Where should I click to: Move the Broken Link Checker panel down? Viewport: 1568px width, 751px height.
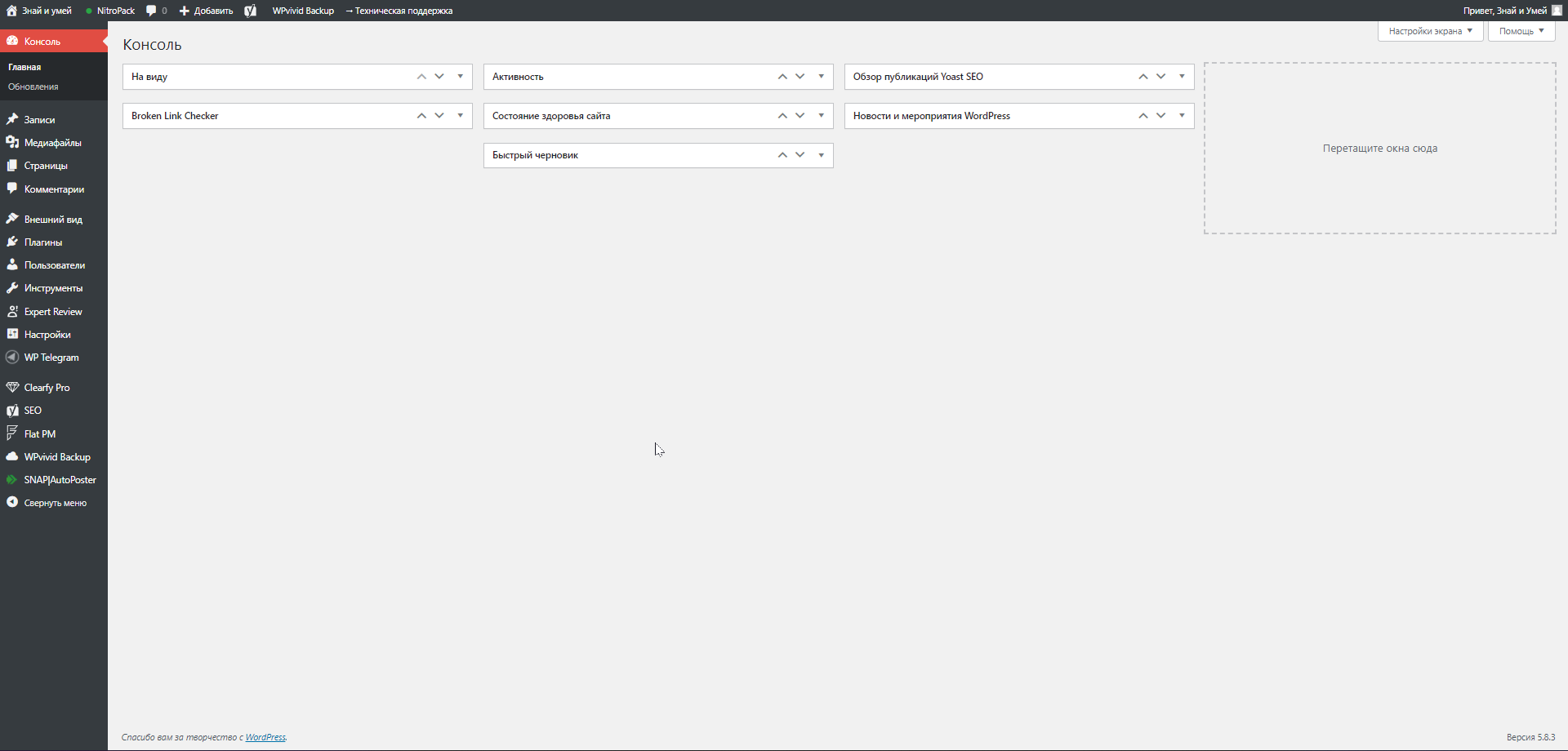pos(439,116)
